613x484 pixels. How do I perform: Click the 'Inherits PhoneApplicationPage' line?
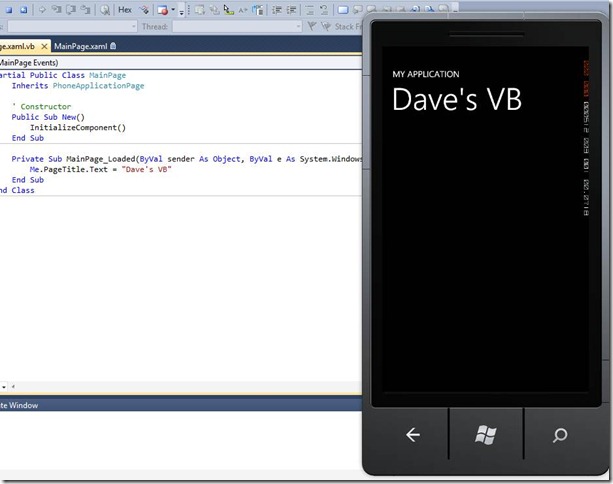pyautogui.click(x=78, y=86)
